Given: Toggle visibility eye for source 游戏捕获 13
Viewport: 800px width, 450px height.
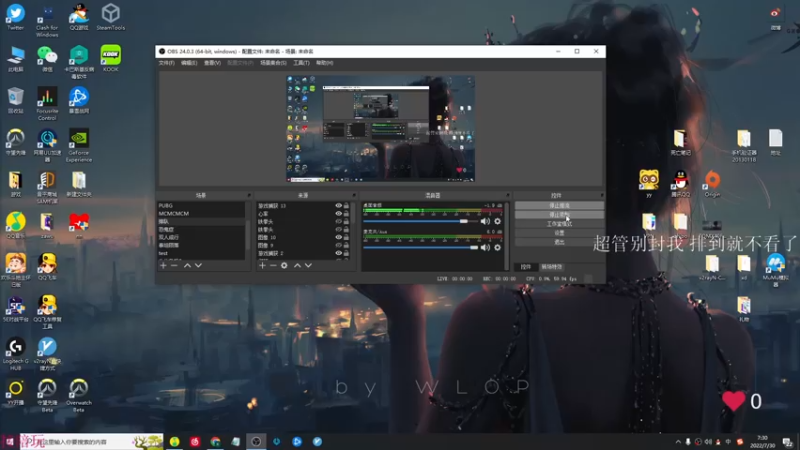Looking at the screenshot, I should point(338,206).
